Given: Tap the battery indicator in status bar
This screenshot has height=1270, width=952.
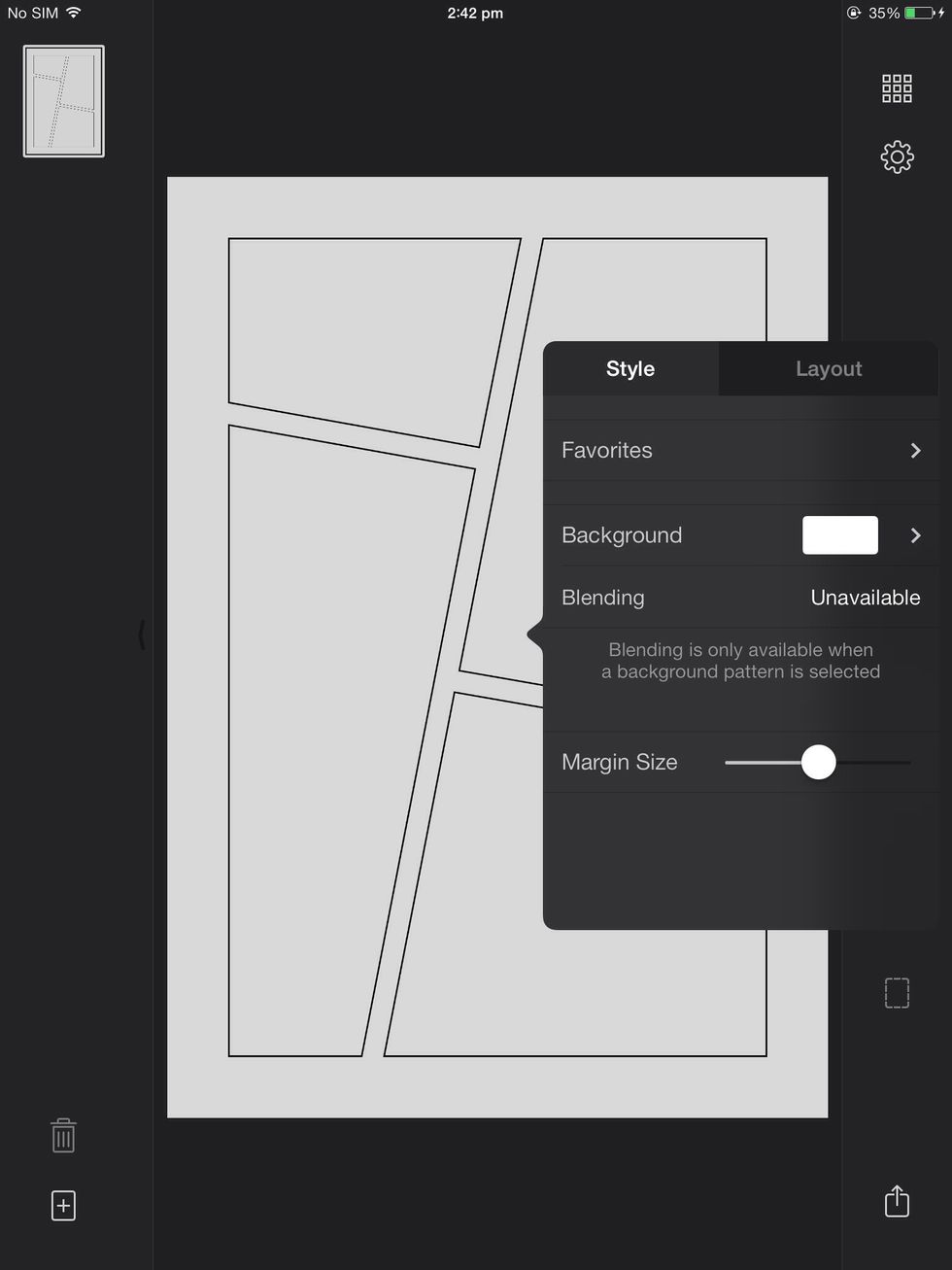Looking at the screenshot, I should point(919,13).
